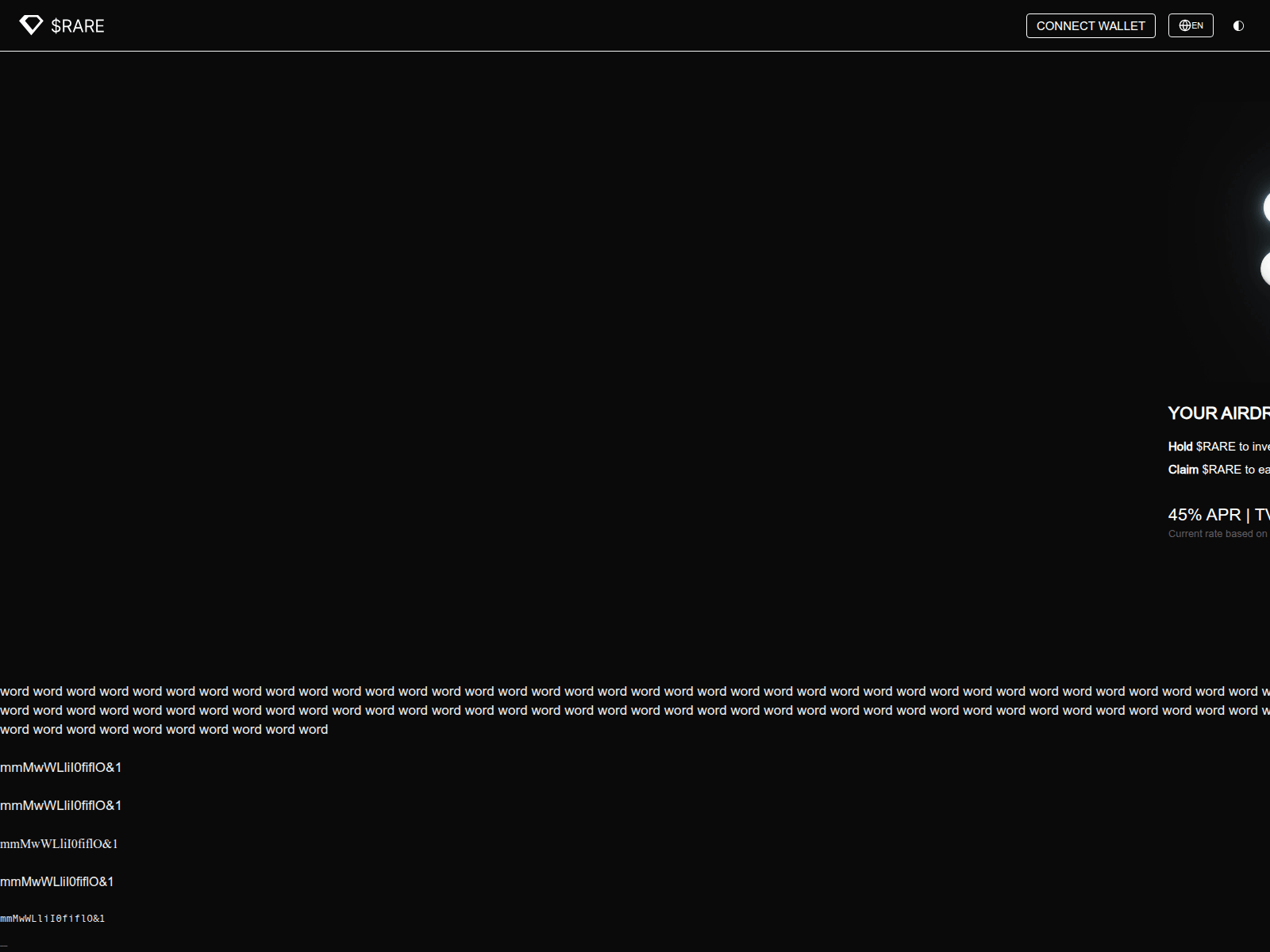Image resolution: width=1270 pixels, height=952 pixels.
Task: Click the upper glowing white orb
Action: (1266, 208)
